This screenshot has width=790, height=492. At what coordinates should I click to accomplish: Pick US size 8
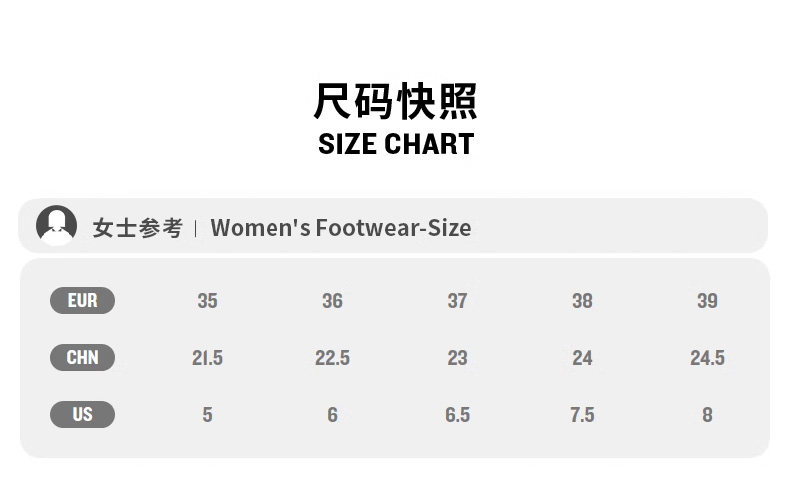[707, 415]
